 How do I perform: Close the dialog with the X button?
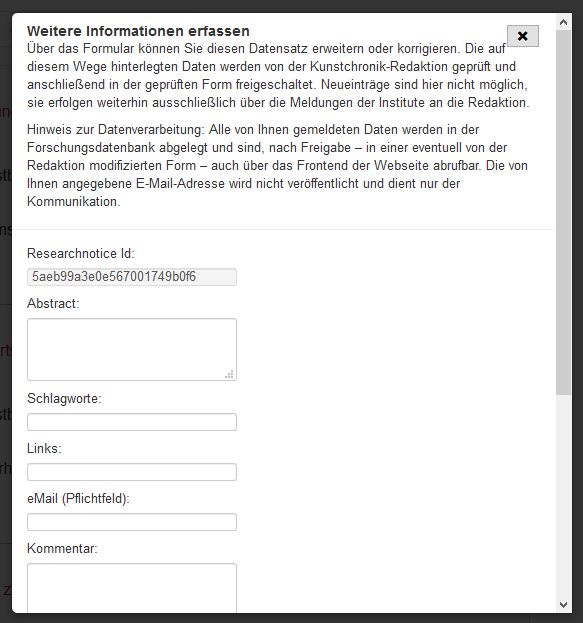pos(523,36)
